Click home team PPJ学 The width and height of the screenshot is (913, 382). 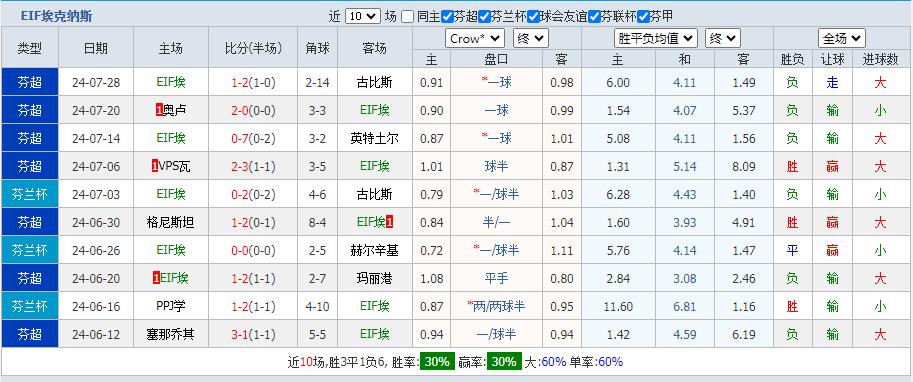pyautogui.click(x=171, y=306)
